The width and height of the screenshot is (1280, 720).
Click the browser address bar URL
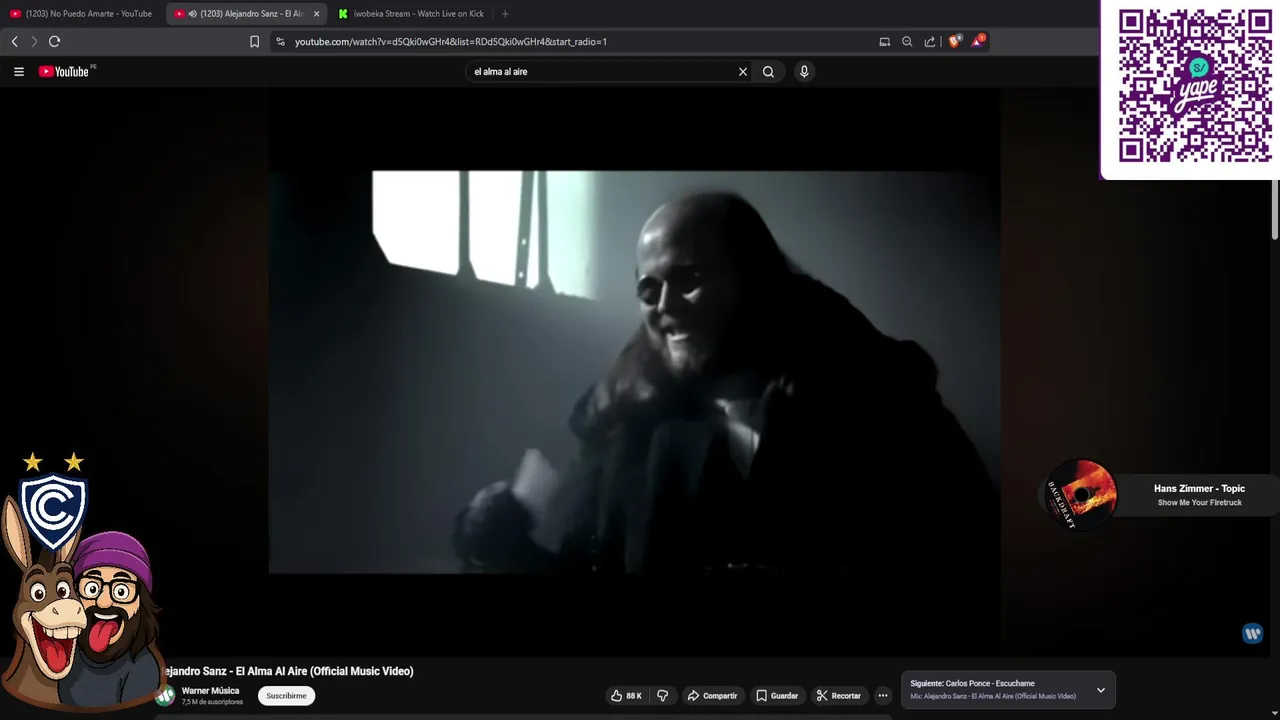451,42
